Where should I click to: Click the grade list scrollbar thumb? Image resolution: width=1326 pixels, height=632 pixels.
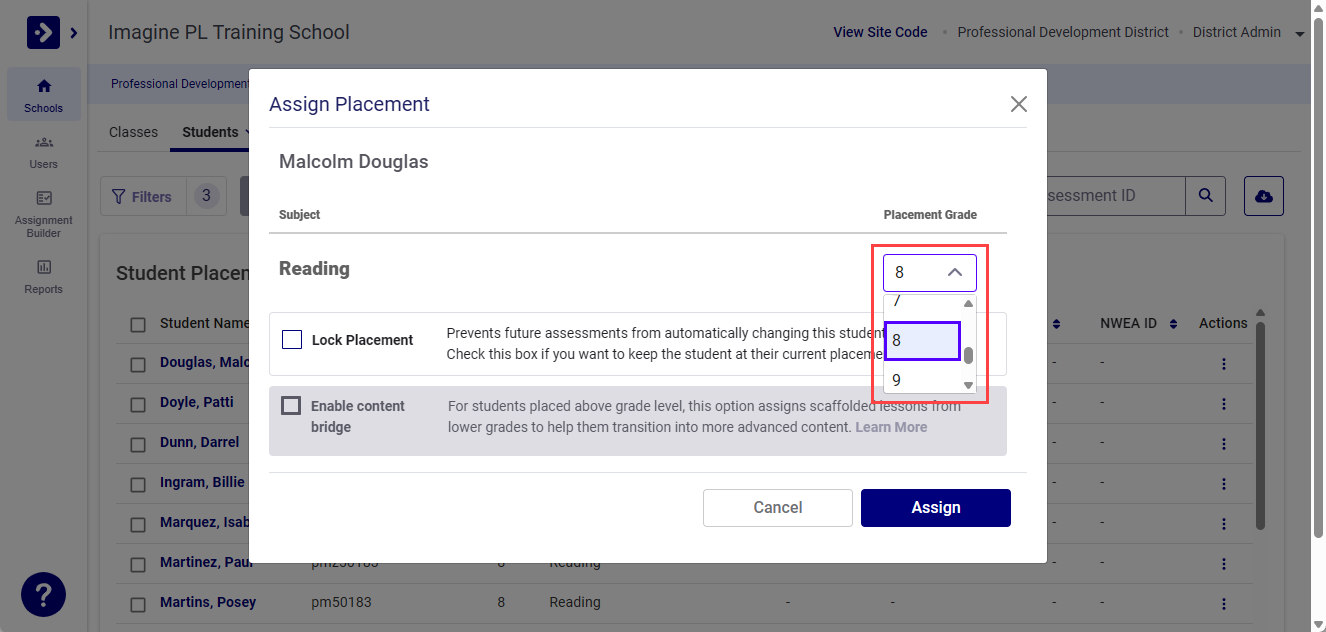(x=968, y=355)
